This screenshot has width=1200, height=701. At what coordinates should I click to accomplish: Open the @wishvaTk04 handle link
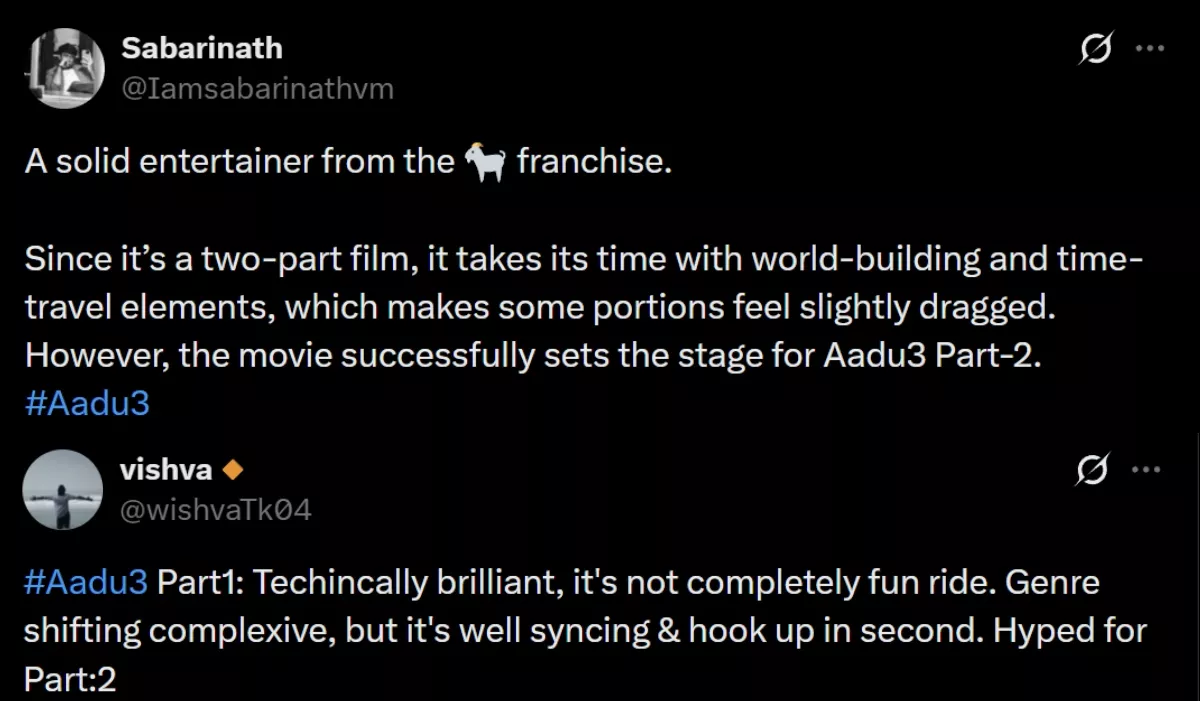(x=216, y=510)
